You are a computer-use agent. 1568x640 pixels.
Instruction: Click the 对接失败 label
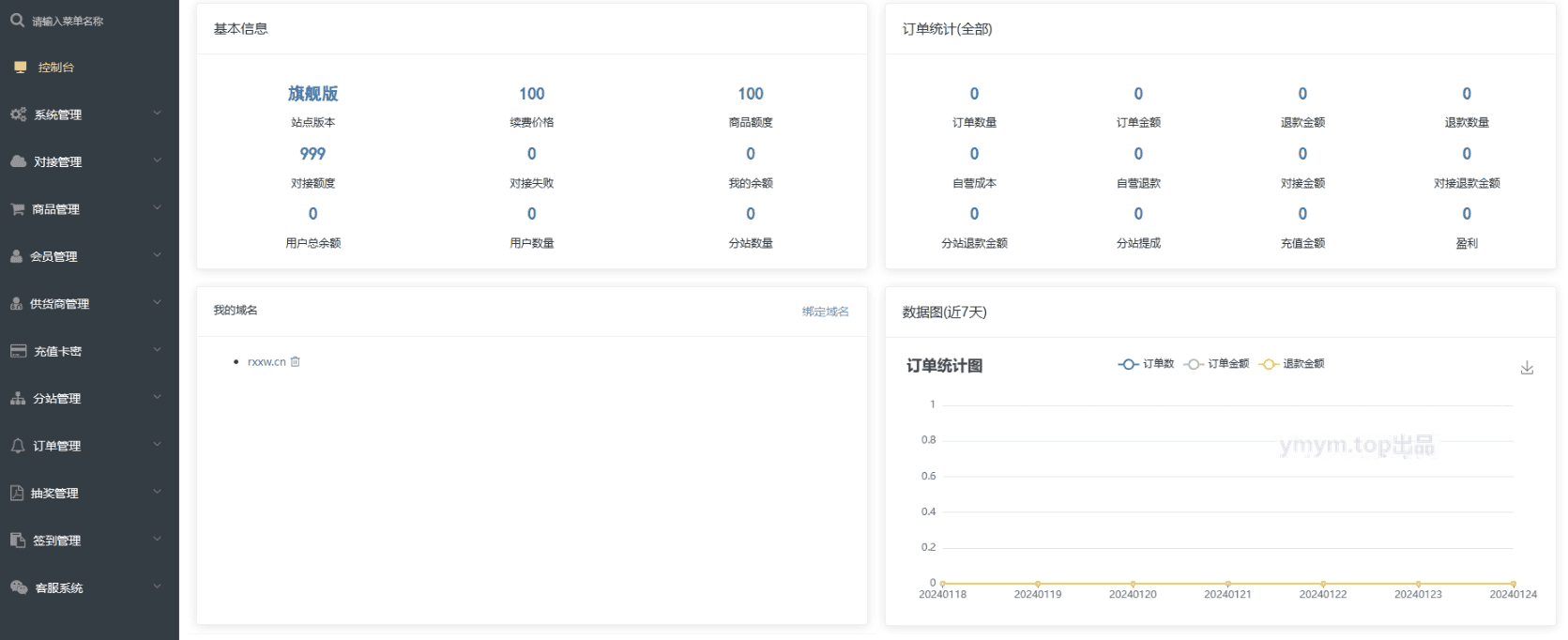(532, 183)
